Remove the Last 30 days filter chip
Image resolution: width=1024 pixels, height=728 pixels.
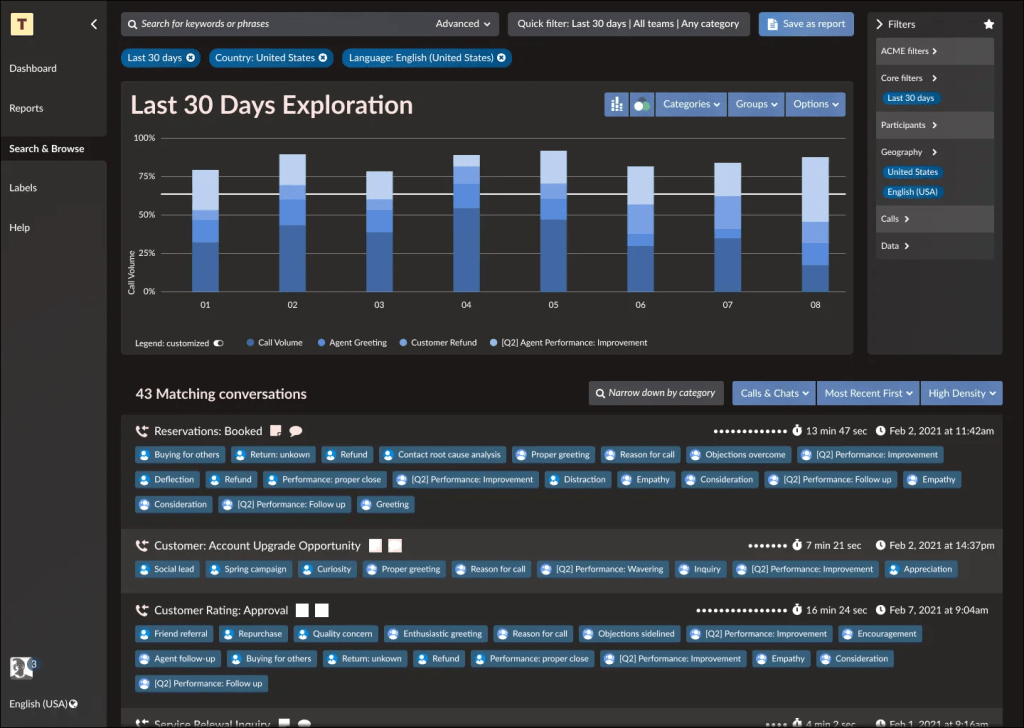click(x=191, y=58)
